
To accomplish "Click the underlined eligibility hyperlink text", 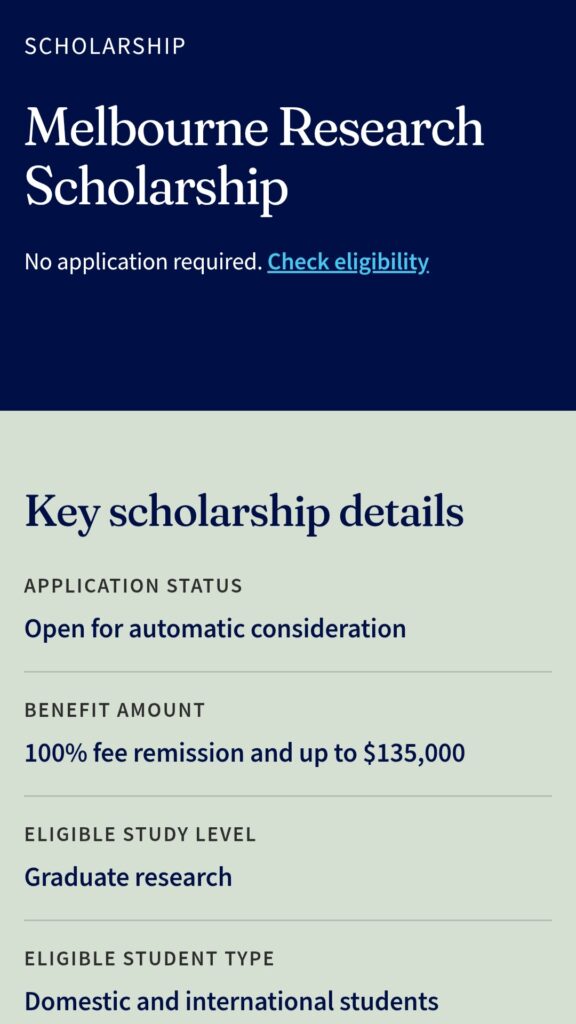I will (x=346, y=262).
